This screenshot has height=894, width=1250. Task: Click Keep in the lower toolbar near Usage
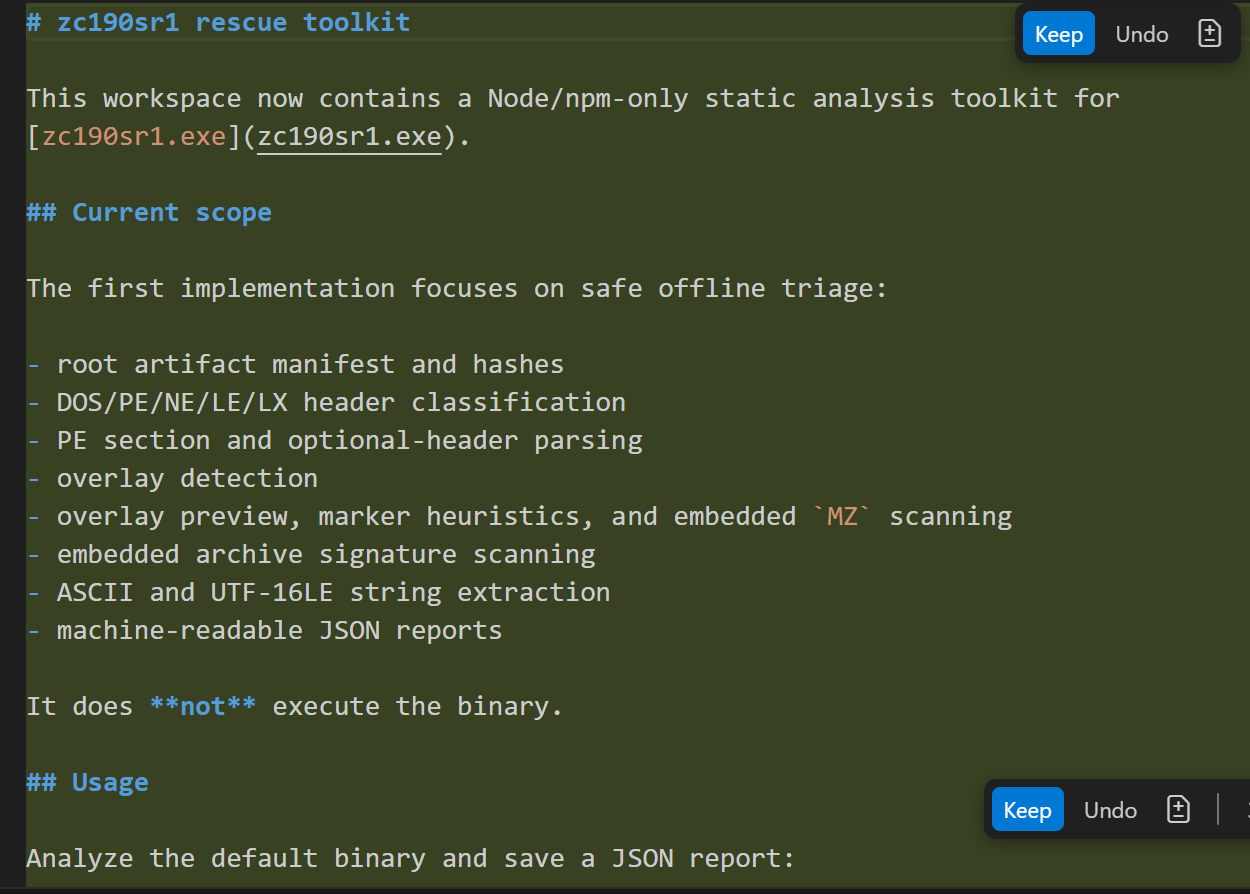pyautogui.click(x=1027, y=810)
